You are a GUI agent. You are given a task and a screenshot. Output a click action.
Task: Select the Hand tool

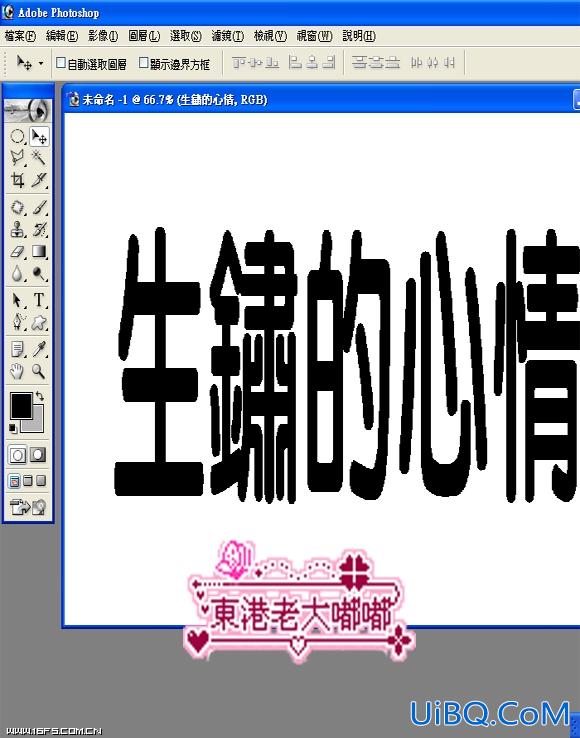coord(17,371)
